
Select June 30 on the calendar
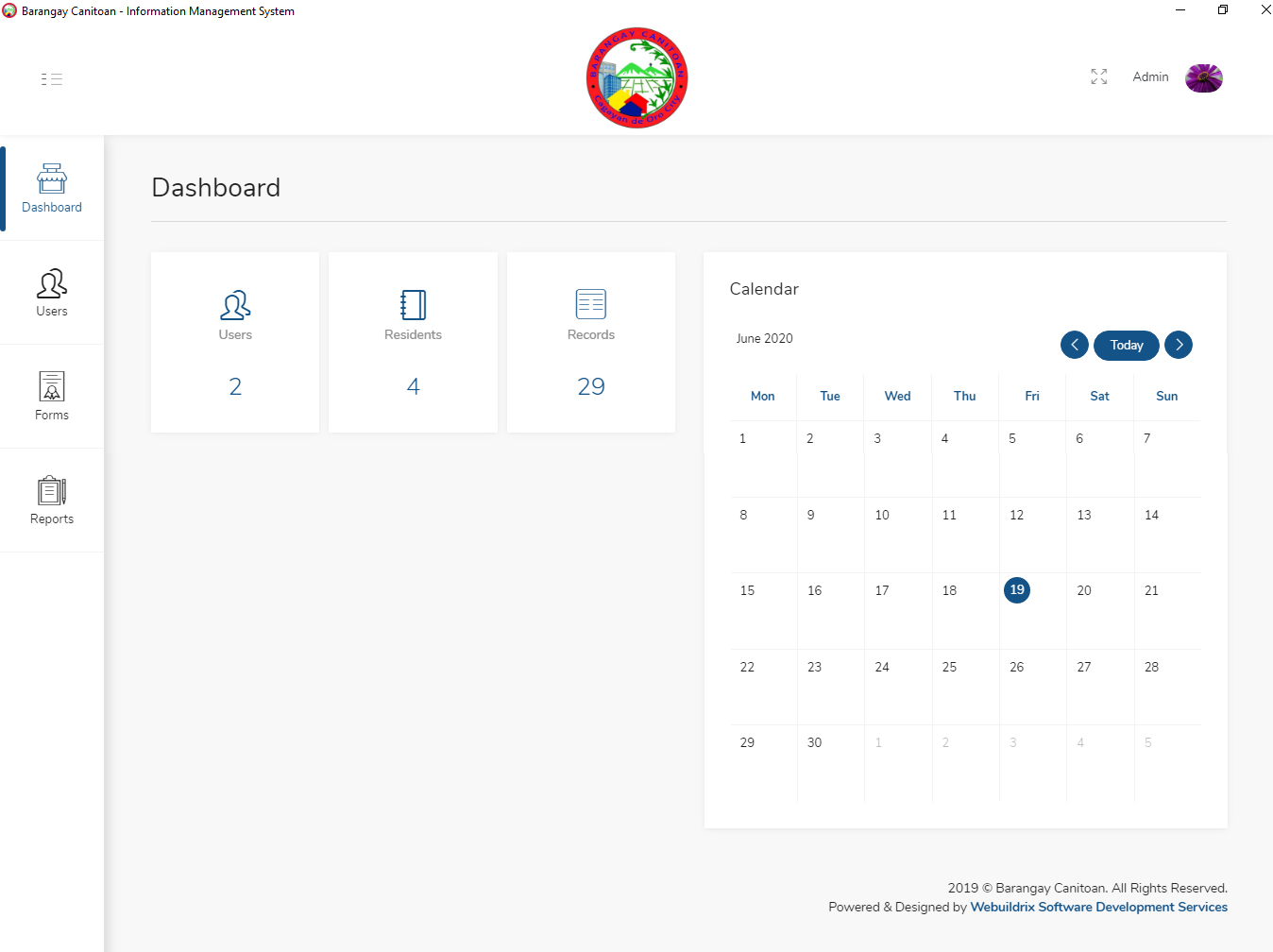(x=814, y=742)
